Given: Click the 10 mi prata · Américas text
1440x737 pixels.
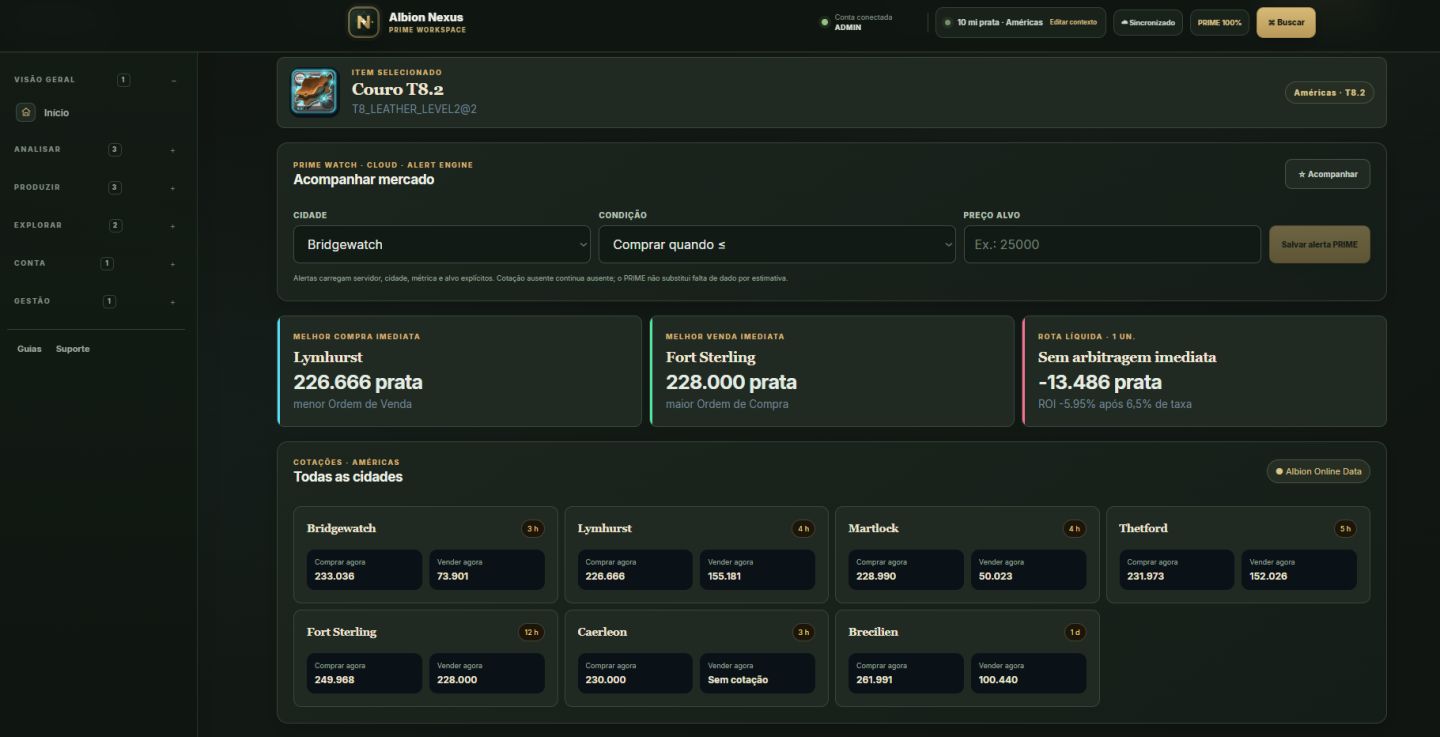Looking at the screenshot, I should 1000,22.
